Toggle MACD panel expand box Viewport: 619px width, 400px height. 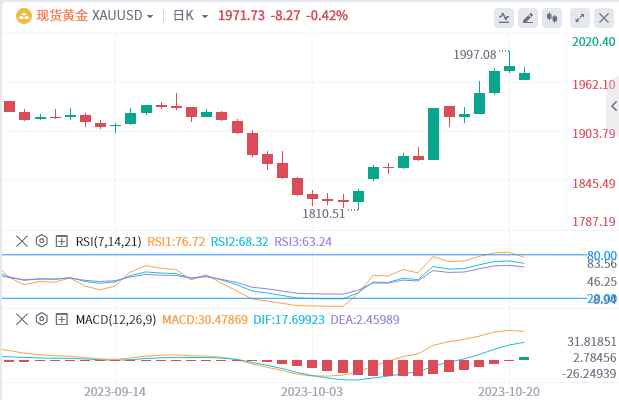60,319
